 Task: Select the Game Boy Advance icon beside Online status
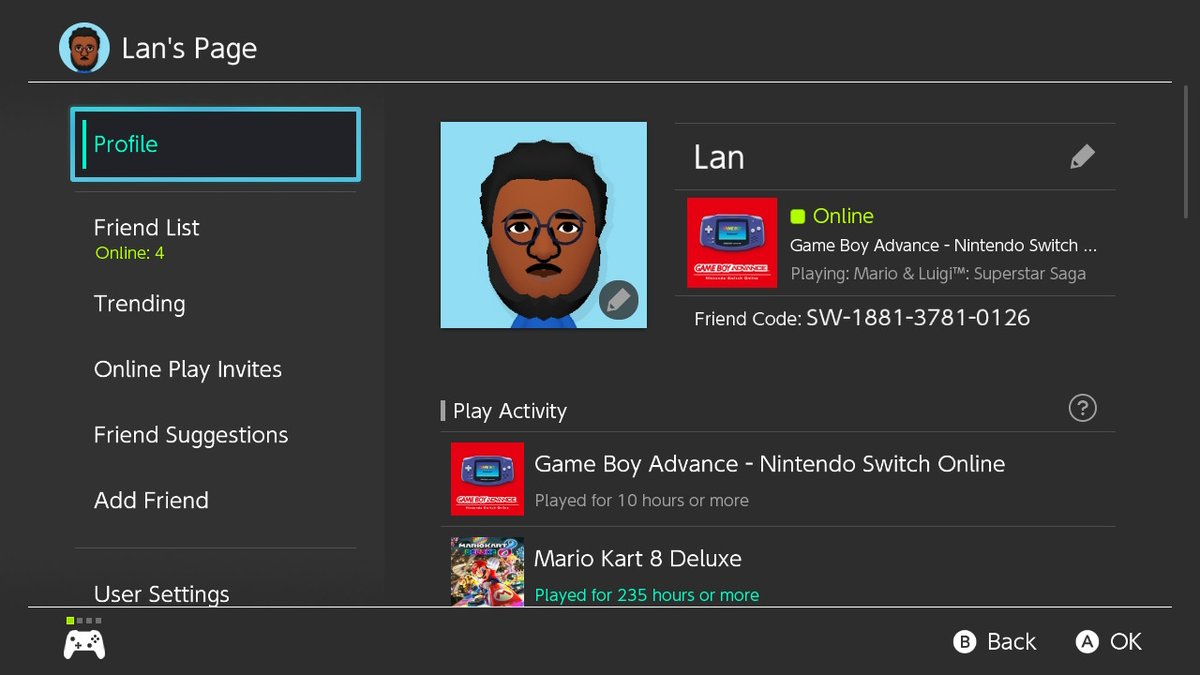click(732, 243)
